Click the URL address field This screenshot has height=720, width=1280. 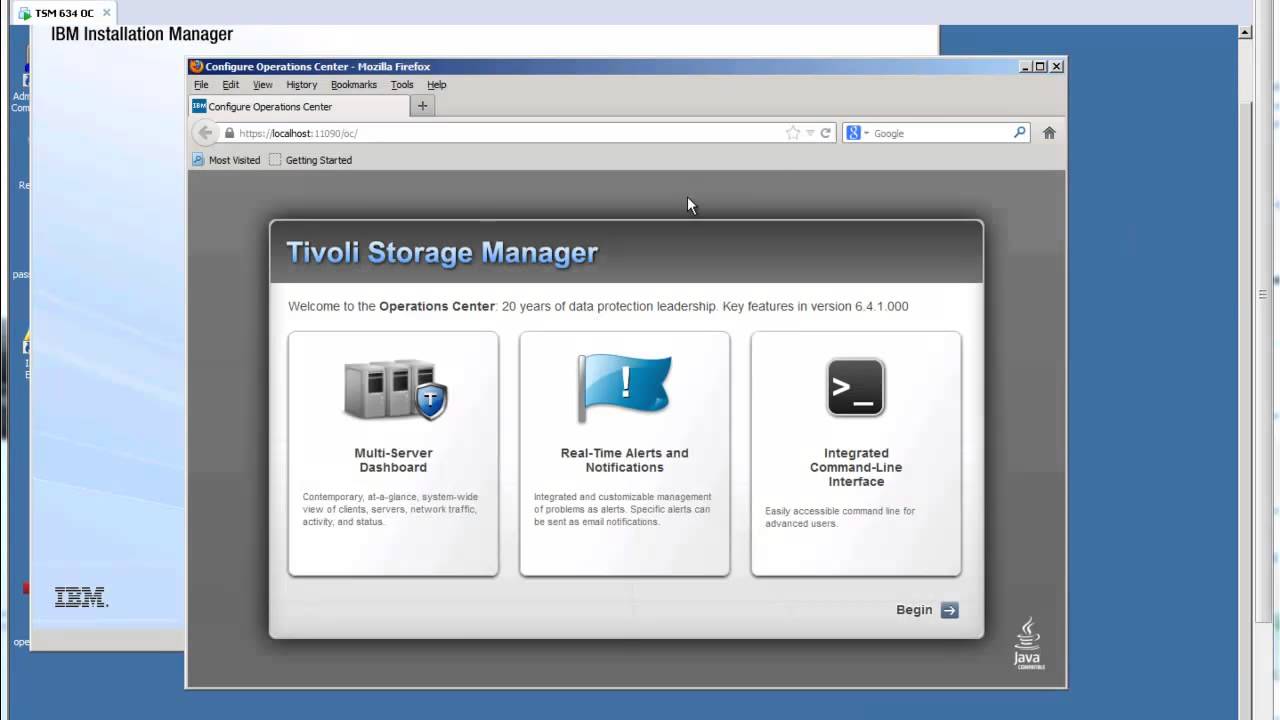(510, 133)
